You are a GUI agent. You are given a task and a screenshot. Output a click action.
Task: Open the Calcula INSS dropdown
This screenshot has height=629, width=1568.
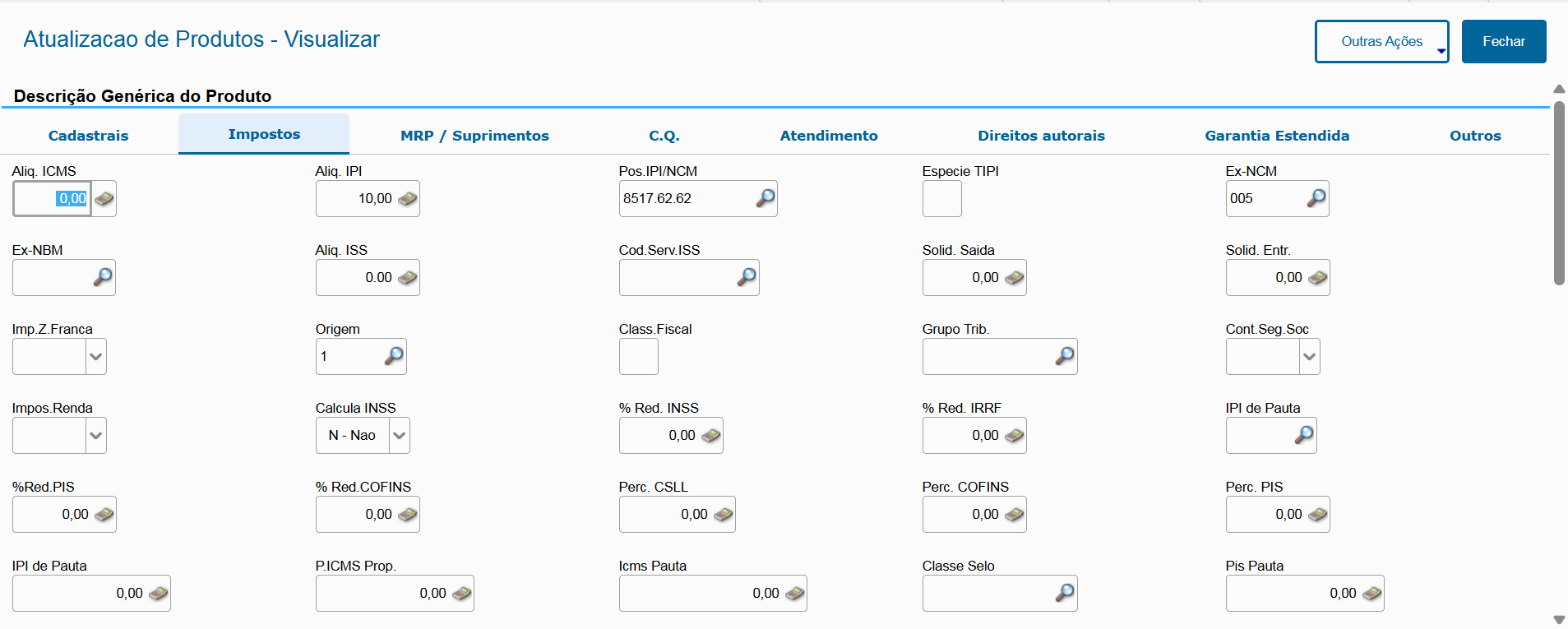(400, 436)
